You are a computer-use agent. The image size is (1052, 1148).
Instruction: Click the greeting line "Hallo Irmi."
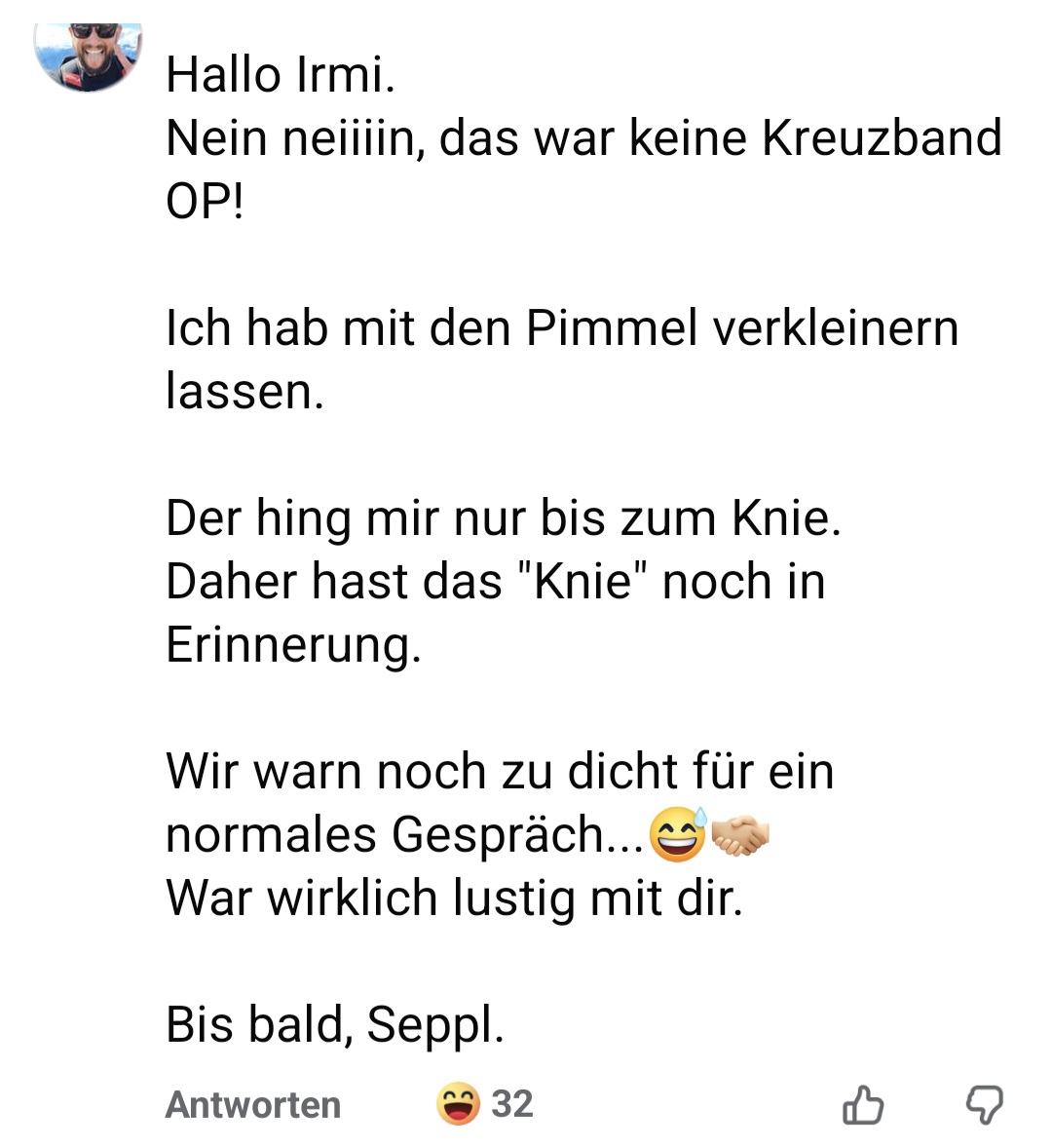(281, 75)
